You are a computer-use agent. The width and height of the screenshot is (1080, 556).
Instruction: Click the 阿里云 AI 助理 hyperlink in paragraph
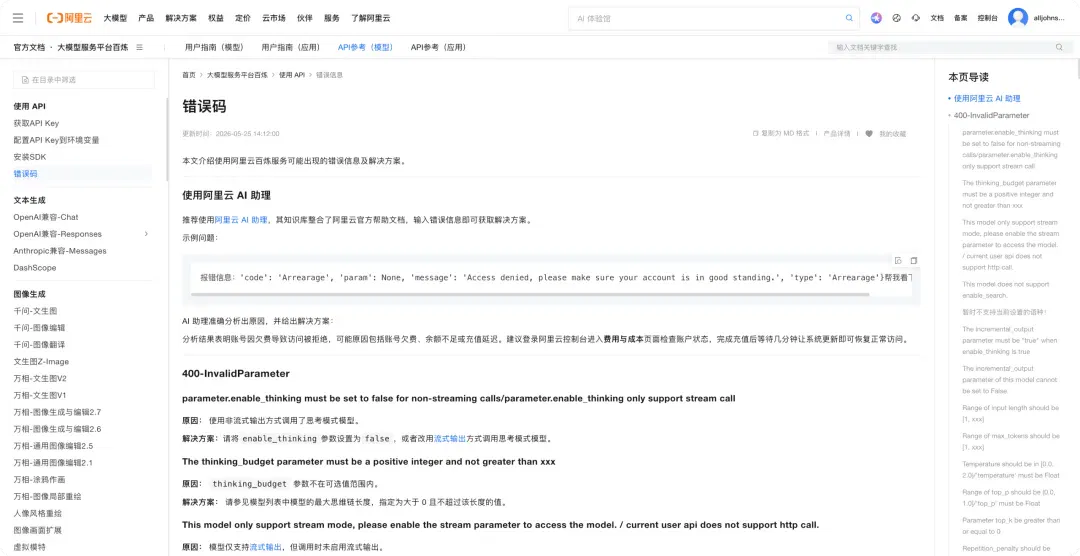click(x=241, y=220)
